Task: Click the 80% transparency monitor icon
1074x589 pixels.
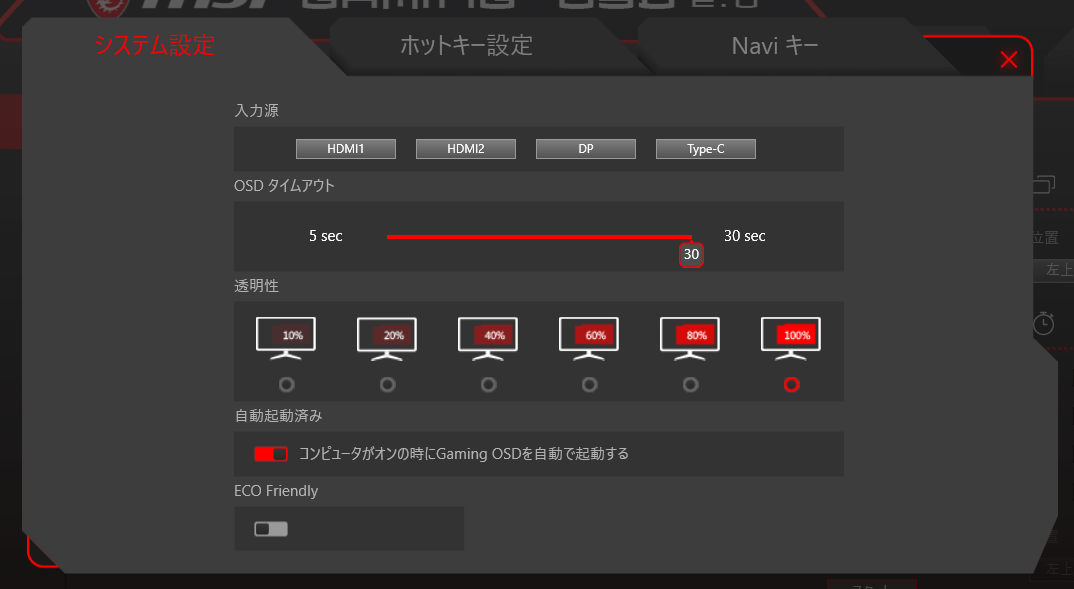Action: coord(690,338)
